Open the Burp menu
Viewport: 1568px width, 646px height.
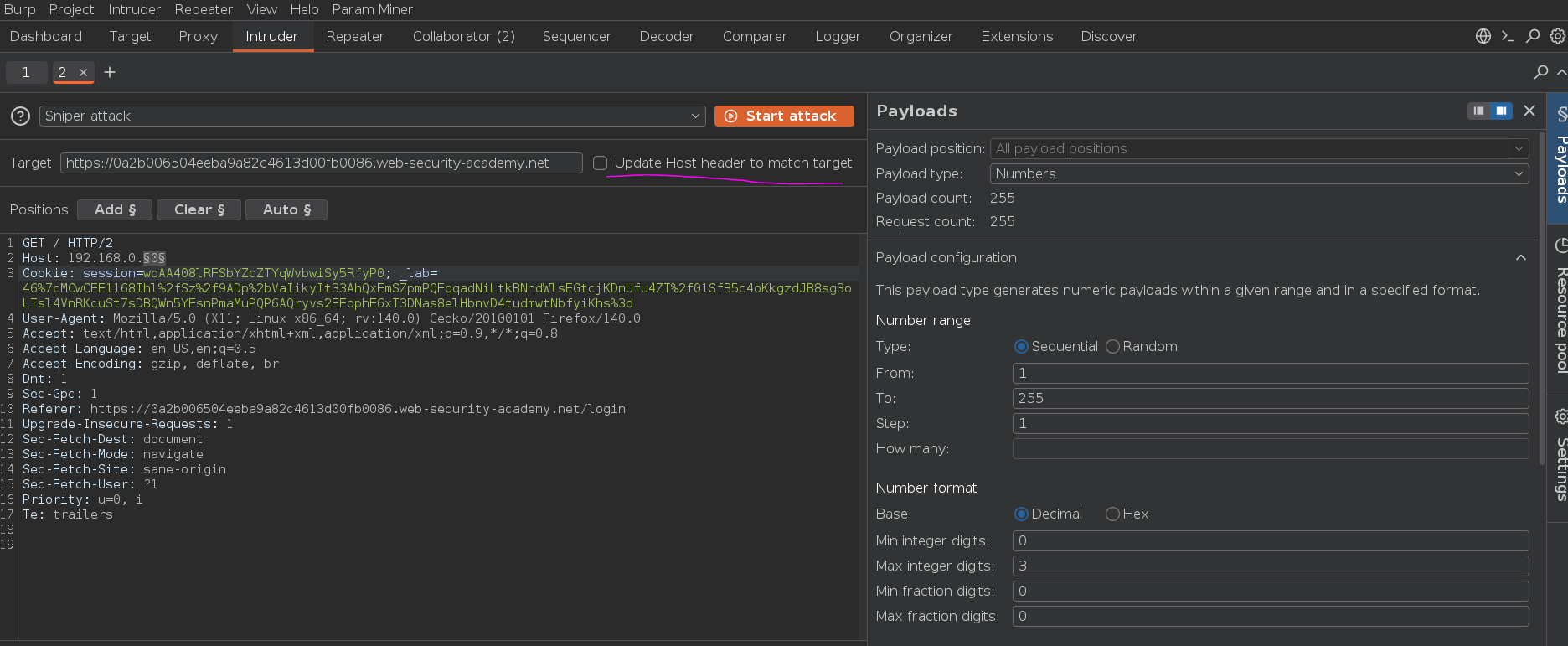coord(19,9)
